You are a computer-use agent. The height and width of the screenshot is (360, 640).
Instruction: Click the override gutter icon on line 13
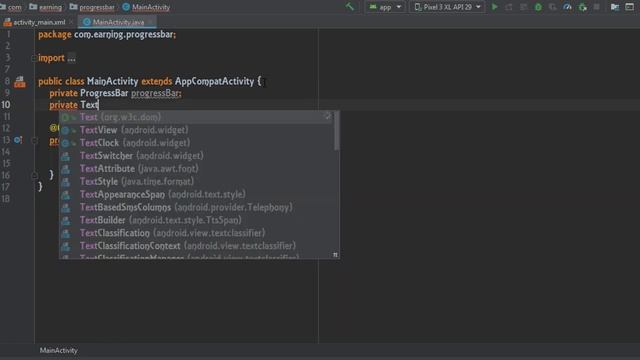tap(18, 140)
